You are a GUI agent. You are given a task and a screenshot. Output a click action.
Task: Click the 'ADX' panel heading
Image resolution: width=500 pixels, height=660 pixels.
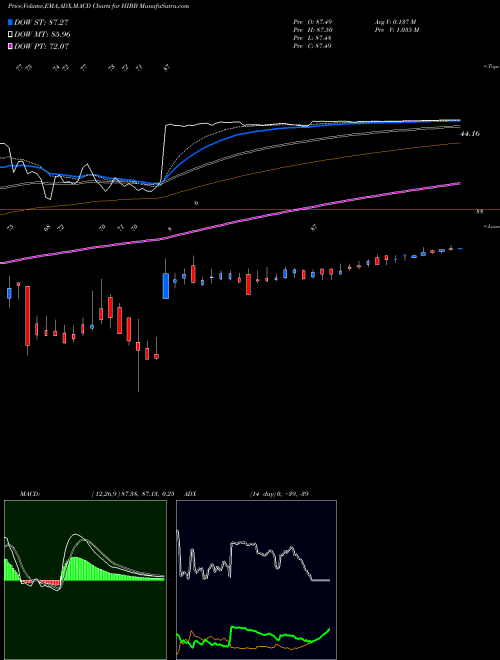tap(190, 494)
